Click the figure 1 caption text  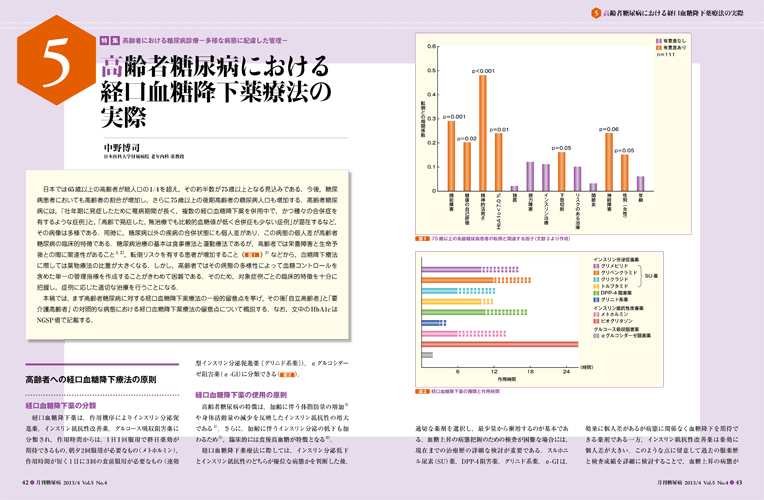(x=500, y=239)
